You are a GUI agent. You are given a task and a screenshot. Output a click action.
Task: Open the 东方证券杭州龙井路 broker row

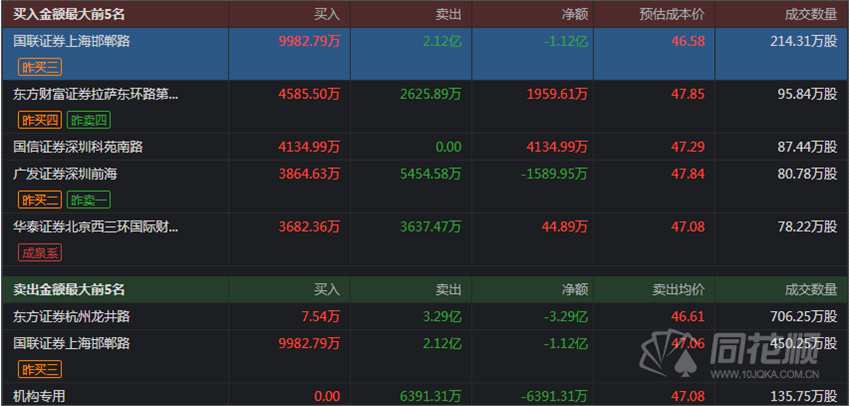tap(72, 316)
